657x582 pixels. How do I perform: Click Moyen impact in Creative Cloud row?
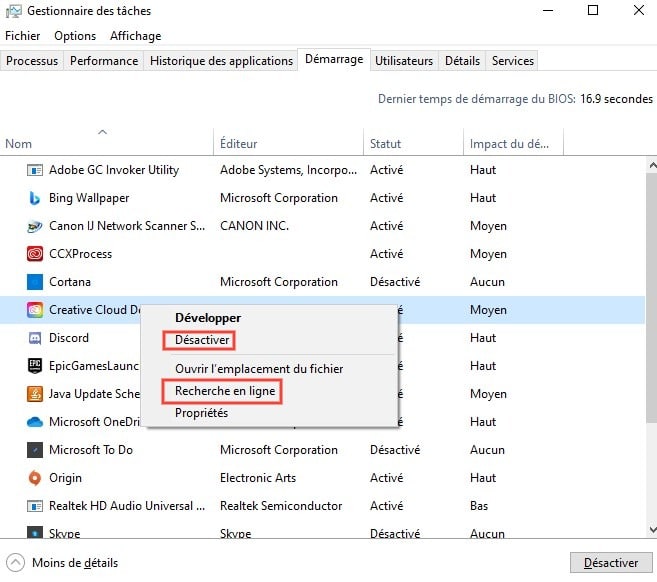coord(488,310)
